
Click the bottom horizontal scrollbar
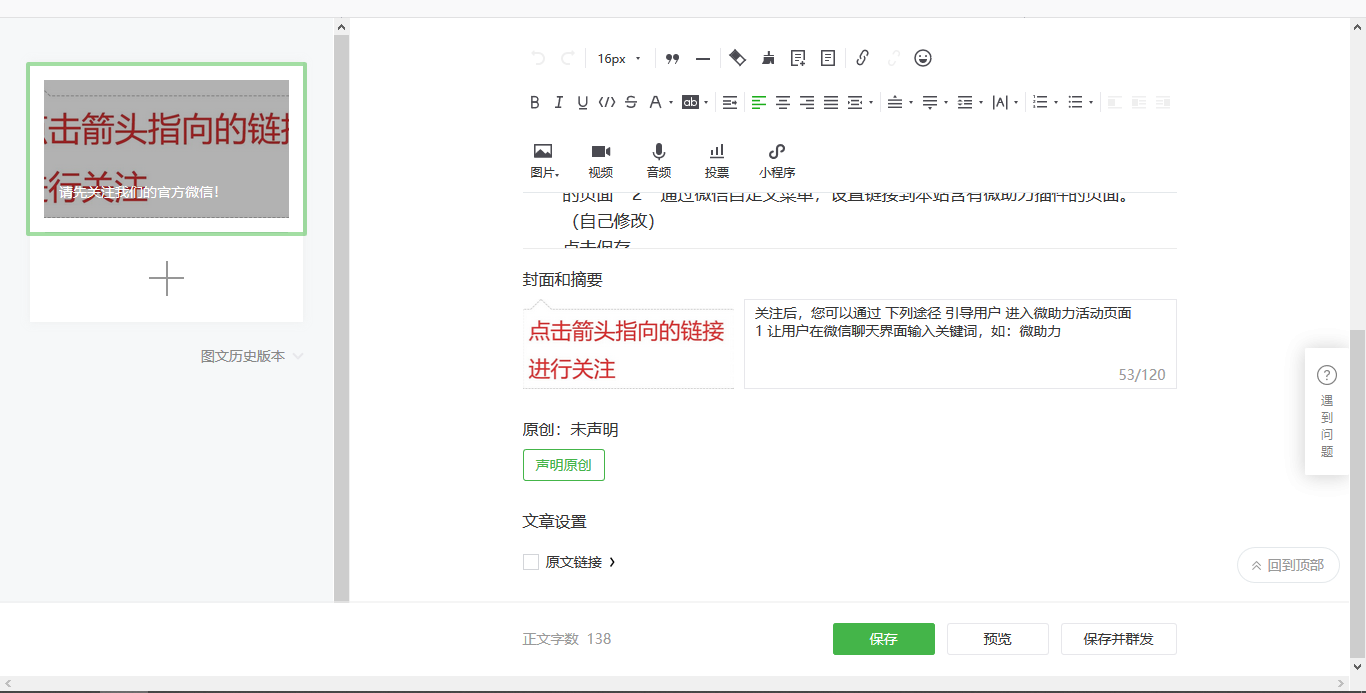[x=675, y=684]
